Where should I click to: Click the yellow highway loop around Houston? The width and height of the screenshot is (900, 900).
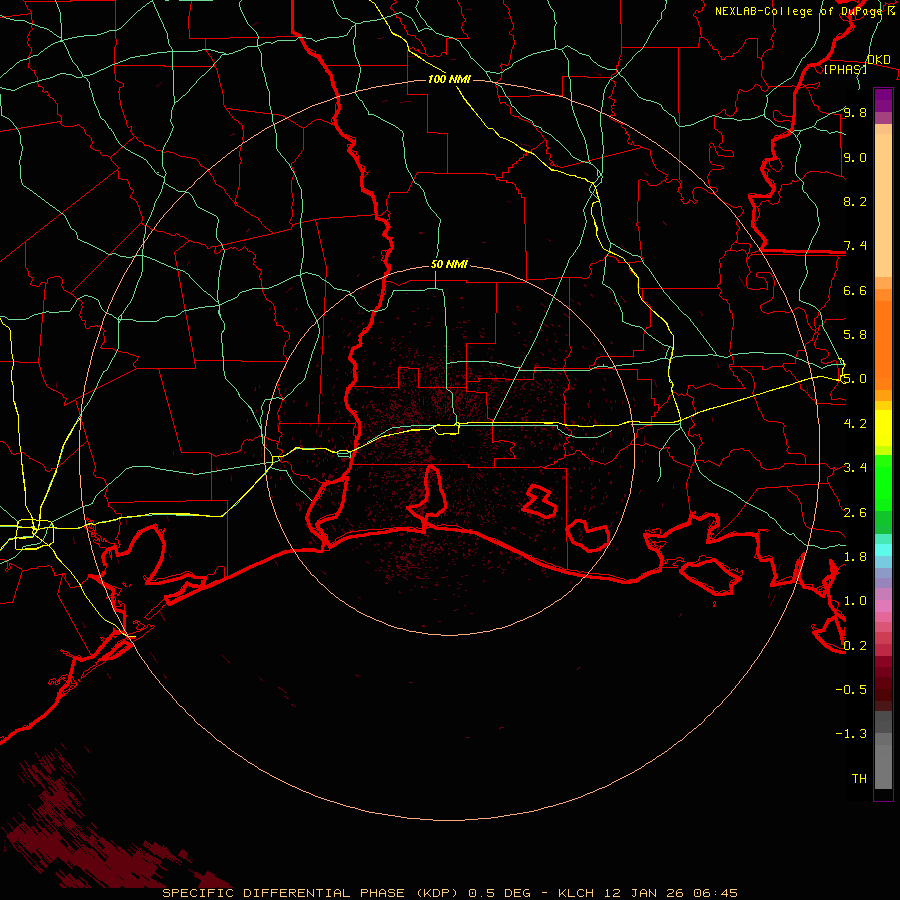point(34,534)
